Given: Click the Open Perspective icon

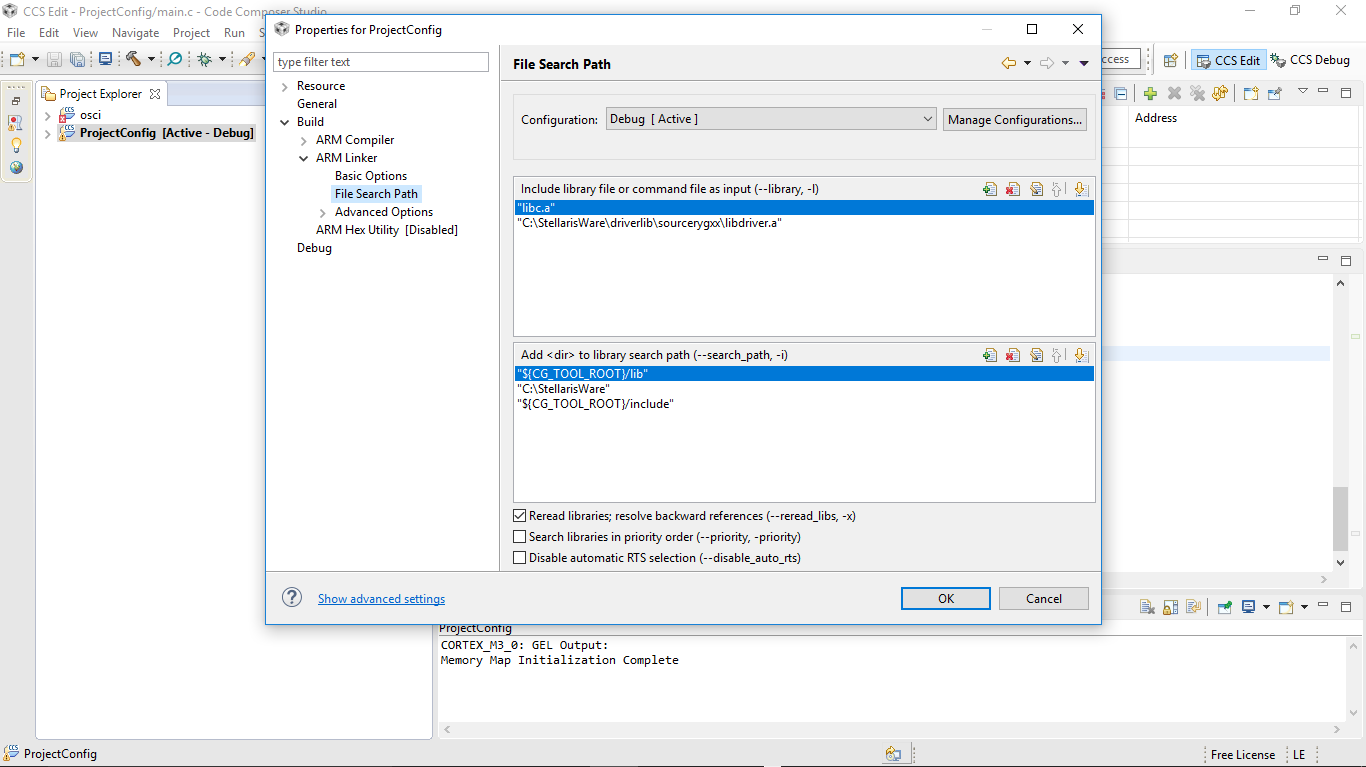Looking at the screenshot, I should tap(1170, 60).
